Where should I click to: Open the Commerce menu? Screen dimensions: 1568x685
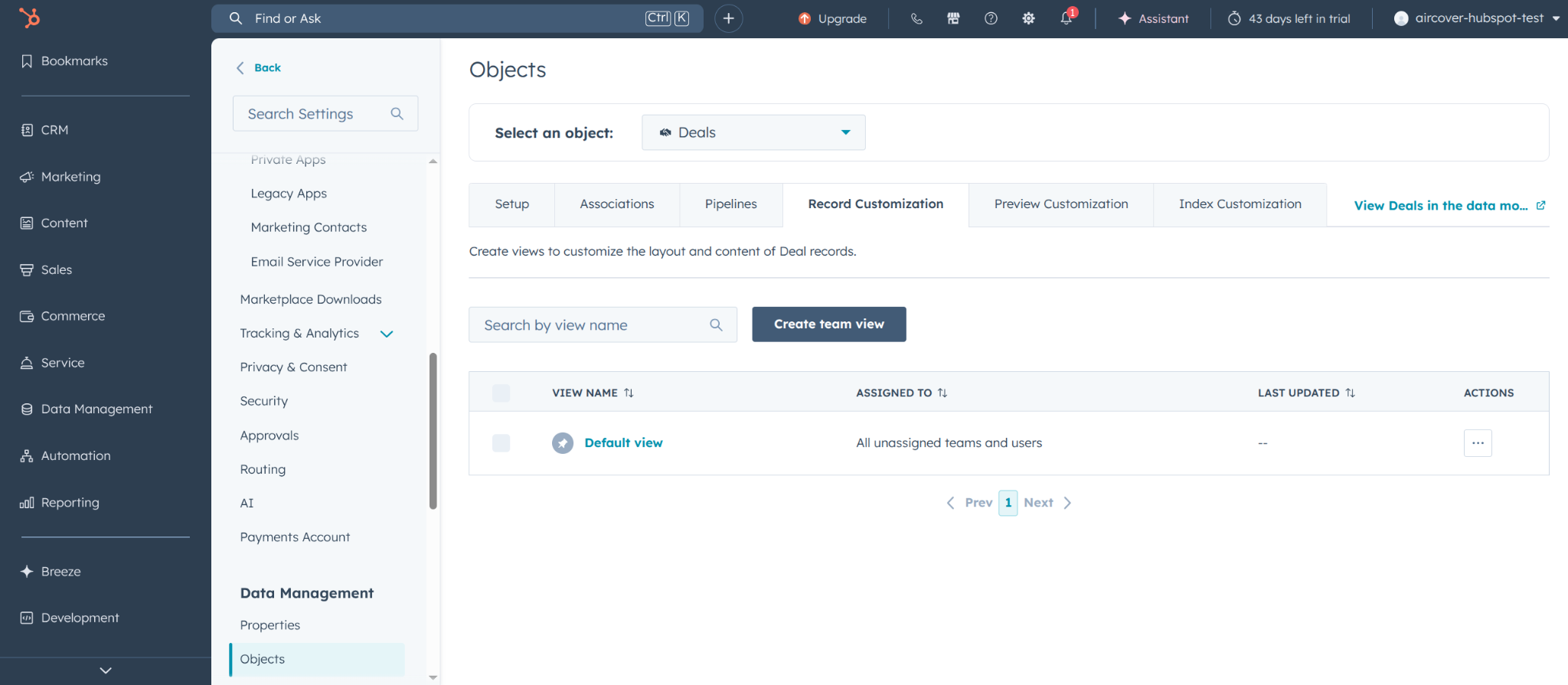[x=63, y=316]
